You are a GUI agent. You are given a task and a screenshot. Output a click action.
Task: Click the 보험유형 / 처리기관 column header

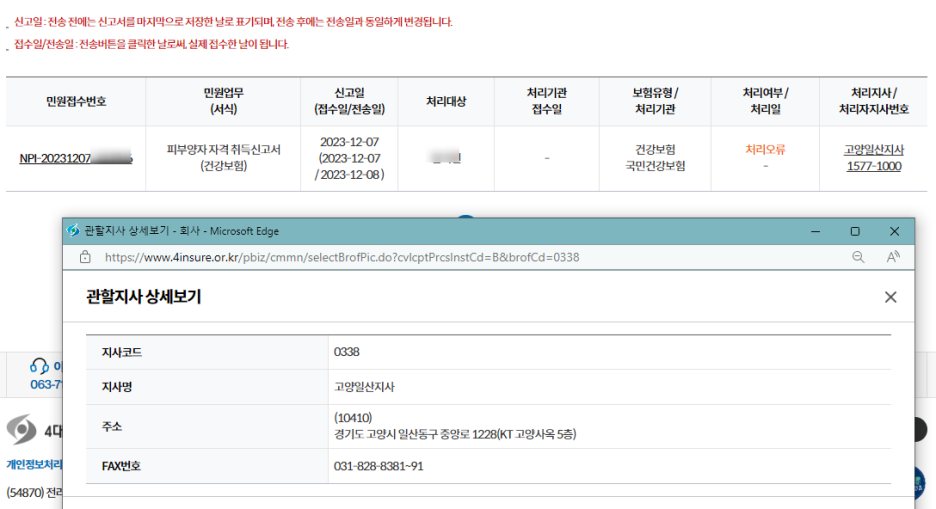(x=655, y=101)
